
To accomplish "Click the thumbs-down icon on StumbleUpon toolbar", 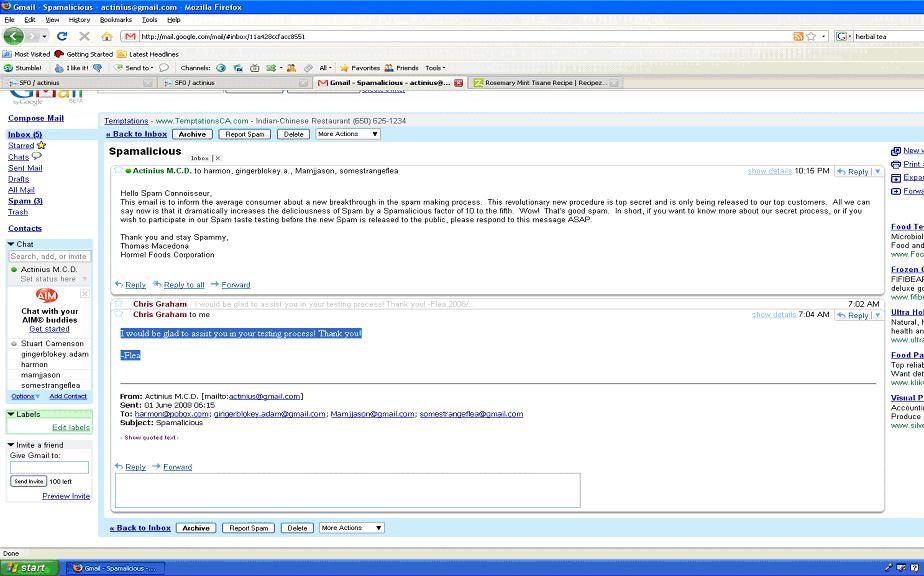I will 98,68.
